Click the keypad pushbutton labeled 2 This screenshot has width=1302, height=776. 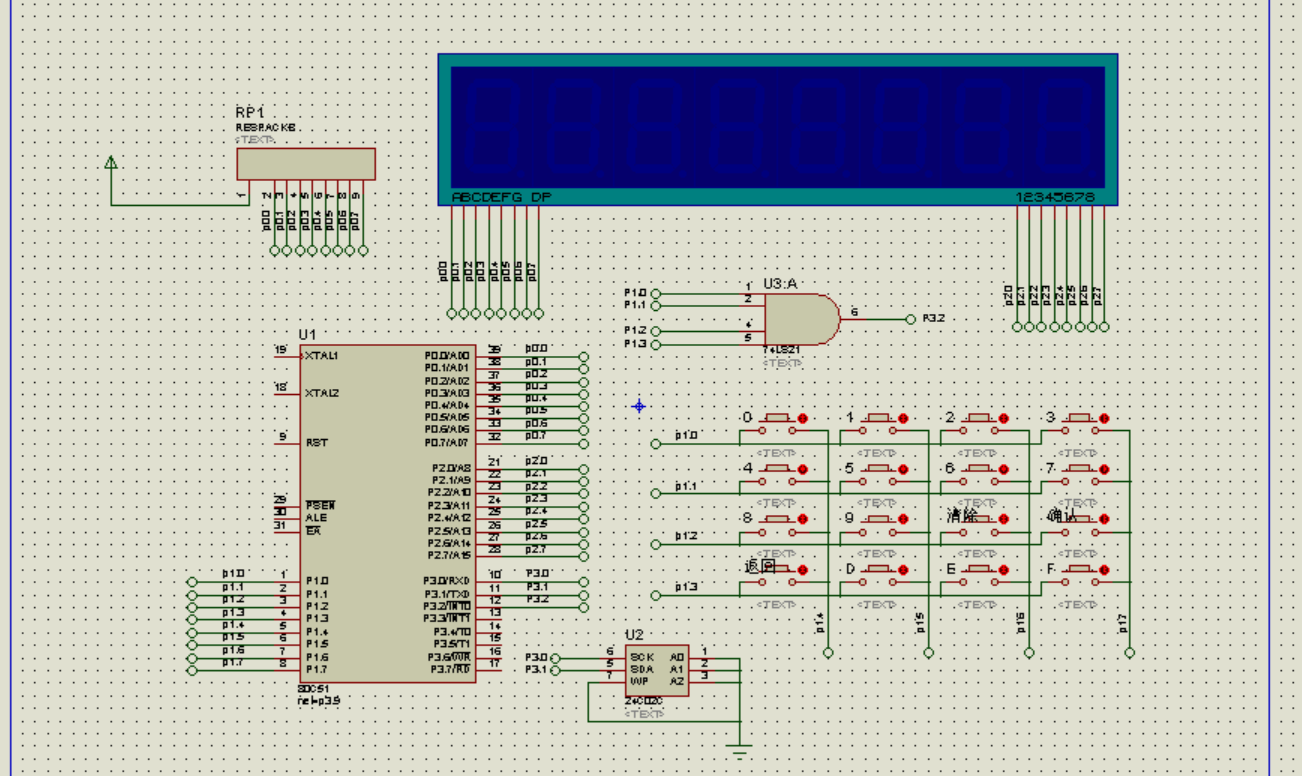pyautogui.click(x=978, y=425)
